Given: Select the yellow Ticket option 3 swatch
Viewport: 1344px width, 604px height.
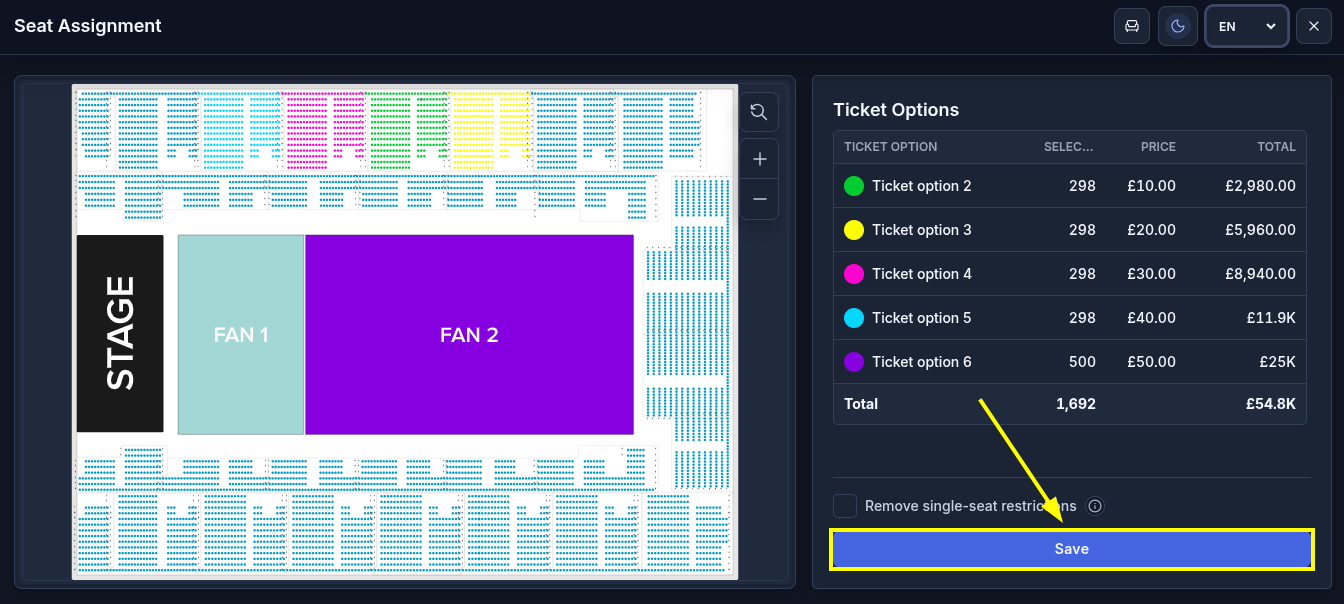Looking at the screenshot, I should (854, 230).
